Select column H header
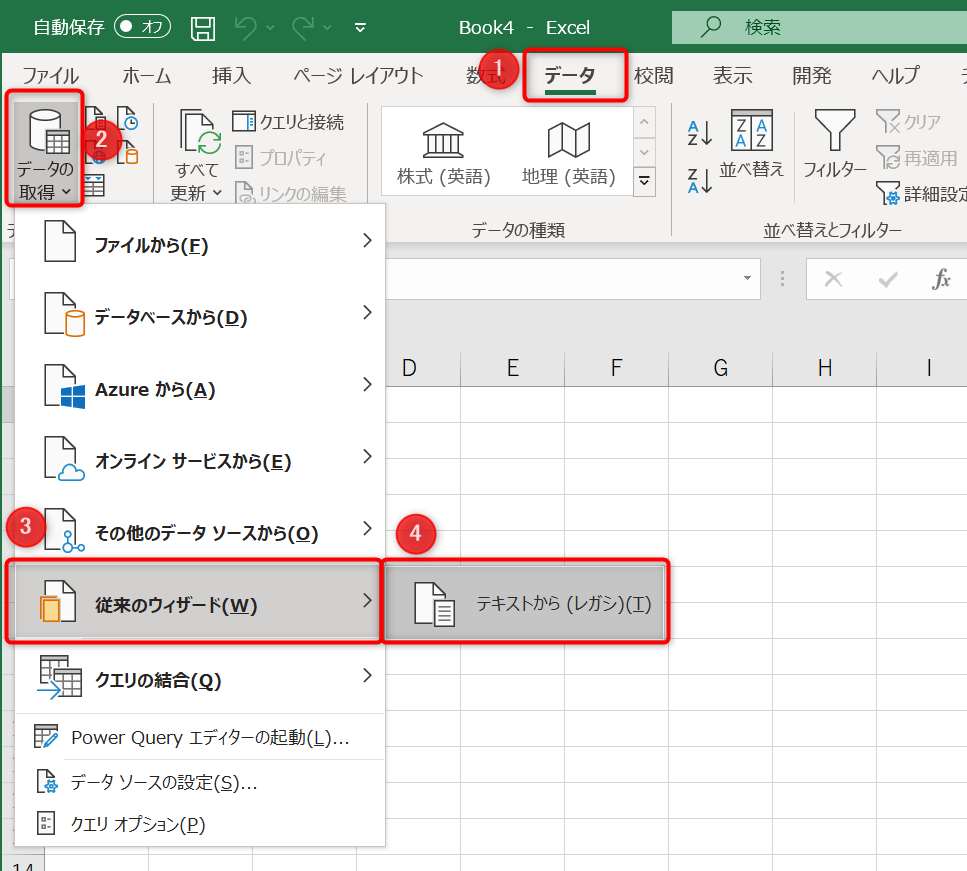This screenshot has width=967, height=871. 825,368
